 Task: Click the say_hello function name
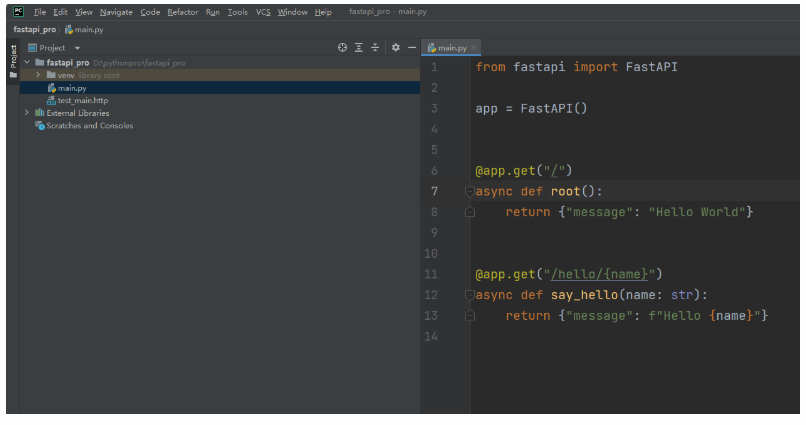click(x=584, y=295)
